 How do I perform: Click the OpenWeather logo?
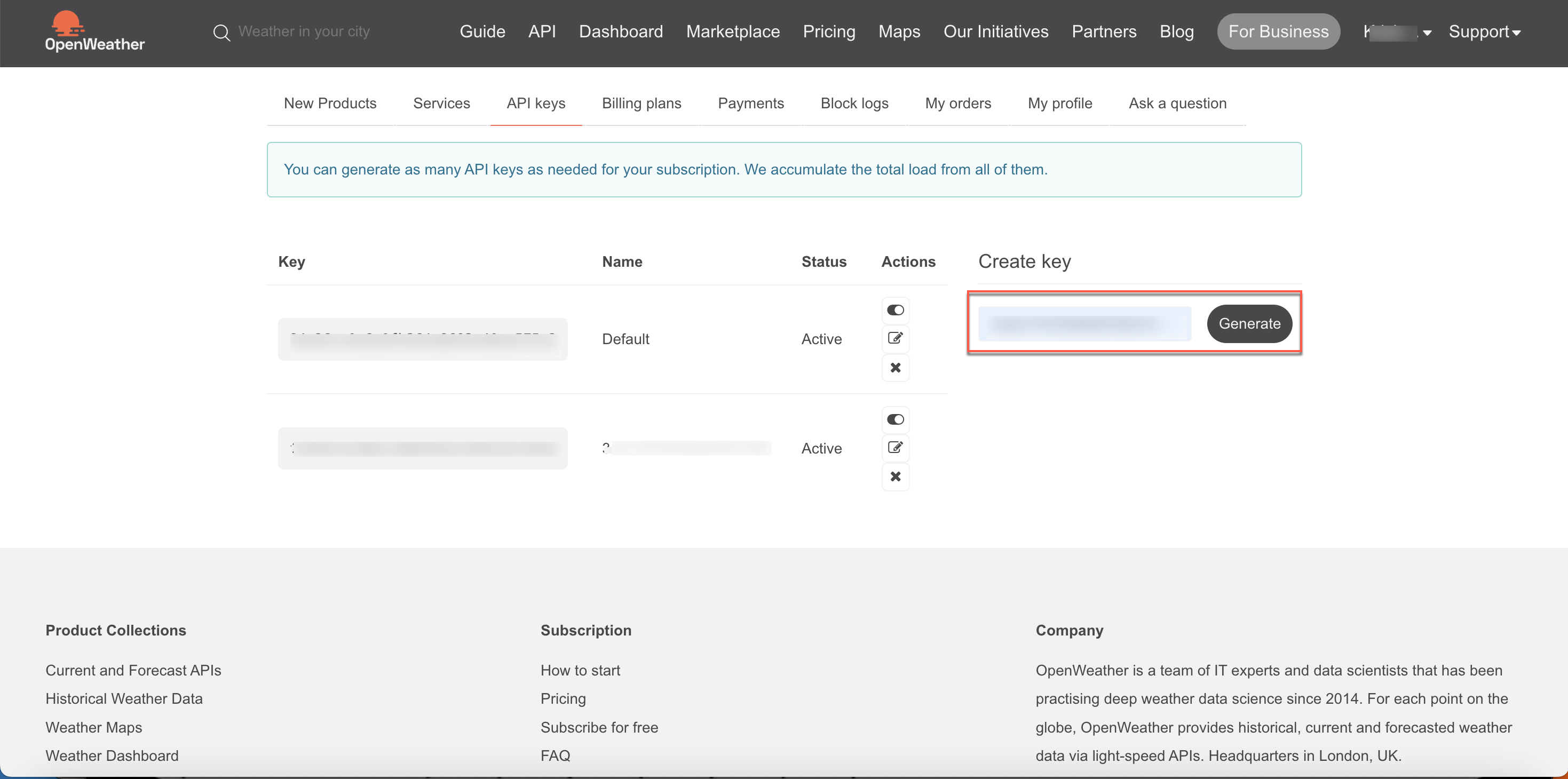(x=95, y=31)
